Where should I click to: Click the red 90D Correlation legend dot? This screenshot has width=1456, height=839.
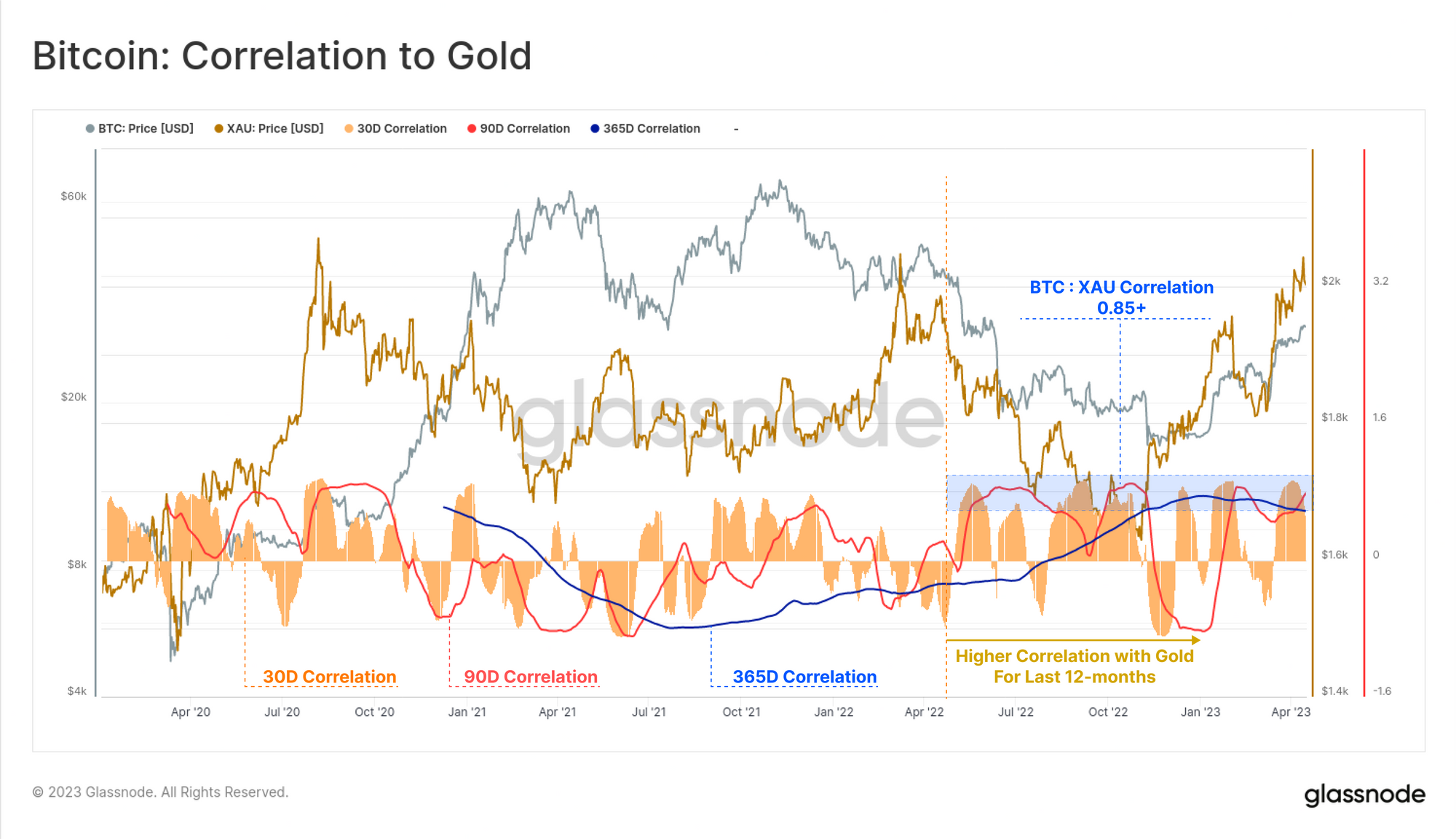coord(472,129)
